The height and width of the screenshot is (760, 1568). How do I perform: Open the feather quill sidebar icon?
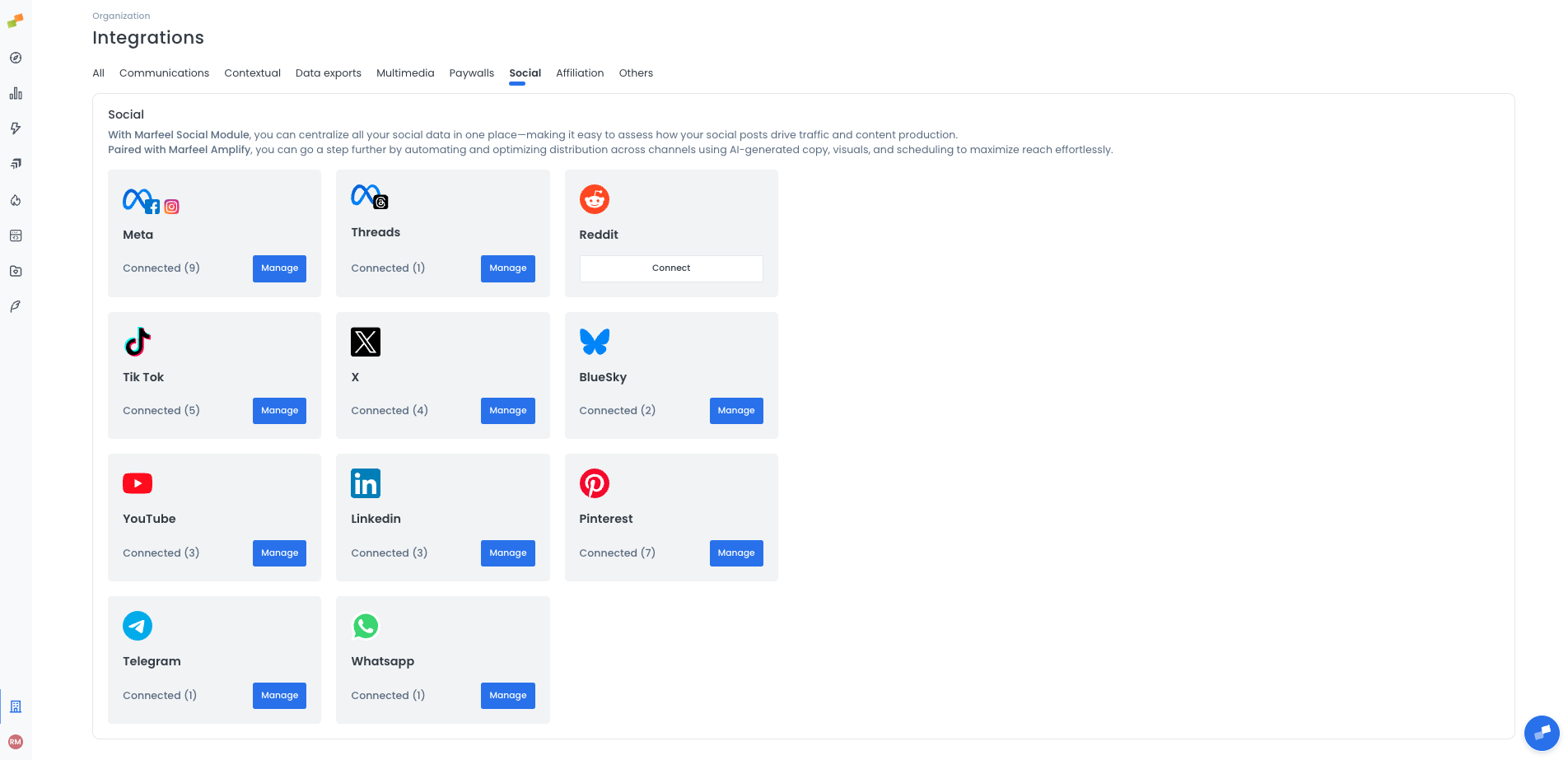pyautogui.click(x=16, y=306)
